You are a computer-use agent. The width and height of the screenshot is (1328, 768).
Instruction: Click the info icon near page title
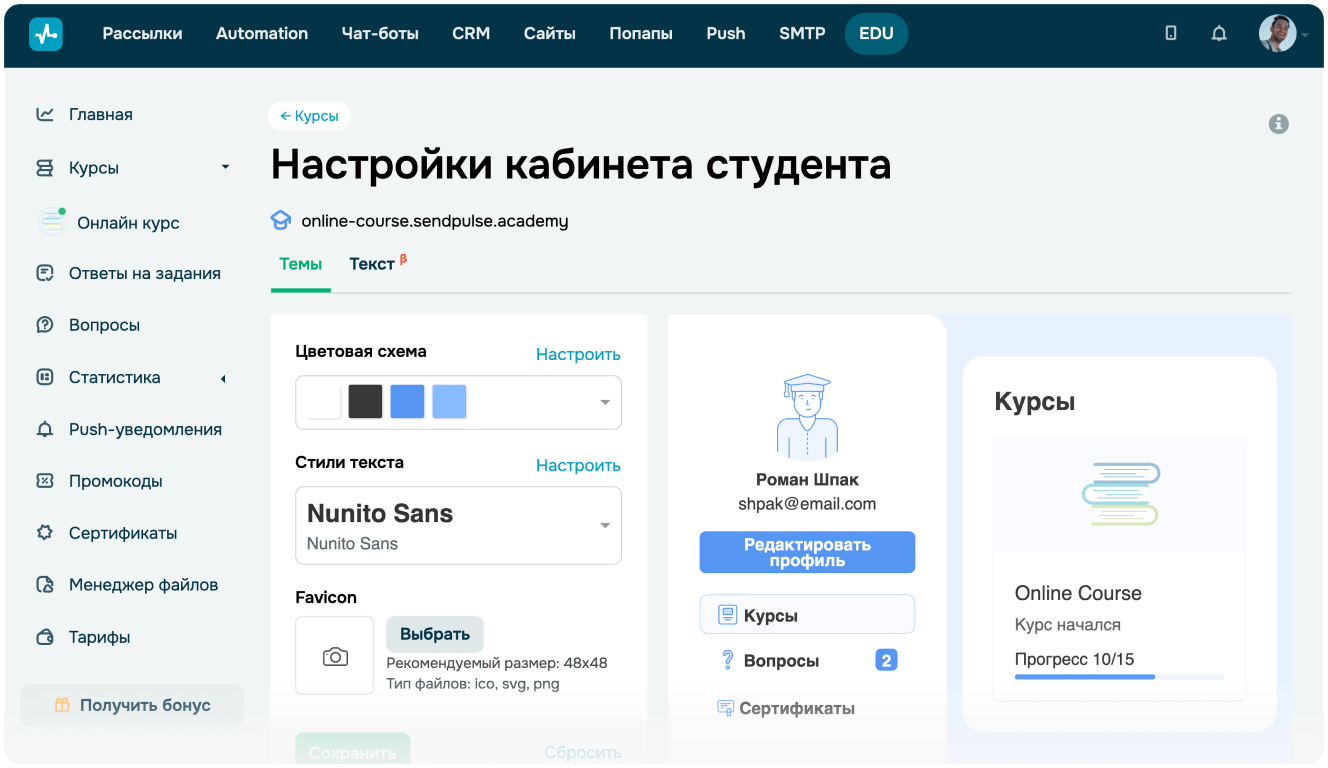pos(1278,124)
